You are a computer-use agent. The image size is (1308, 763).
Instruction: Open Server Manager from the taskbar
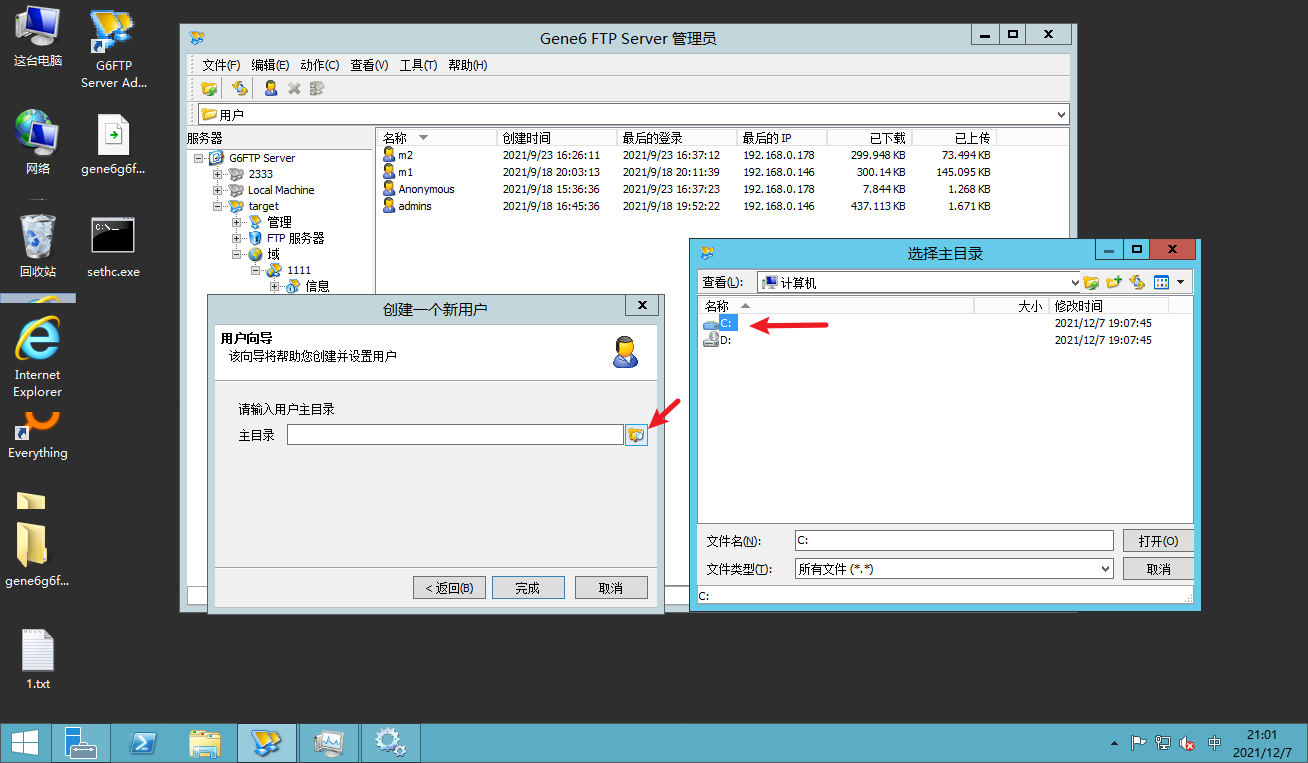click(81, 743)
